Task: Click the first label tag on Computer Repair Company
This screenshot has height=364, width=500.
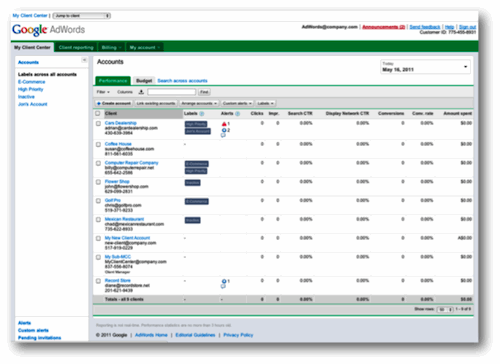Action: pyautogui.click(x=197, y=164)
